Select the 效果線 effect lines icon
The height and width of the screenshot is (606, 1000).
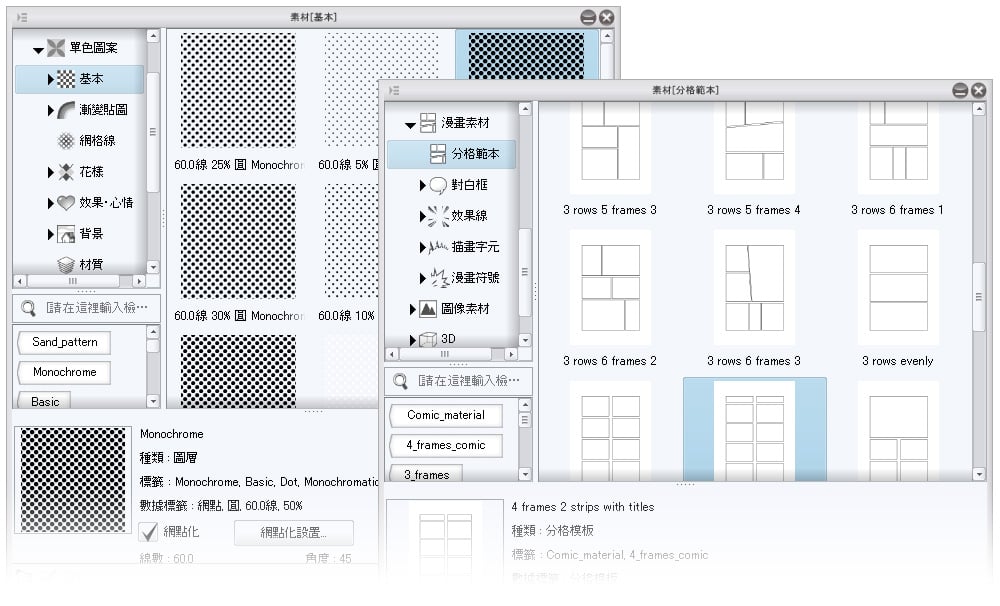pos(438,216)
